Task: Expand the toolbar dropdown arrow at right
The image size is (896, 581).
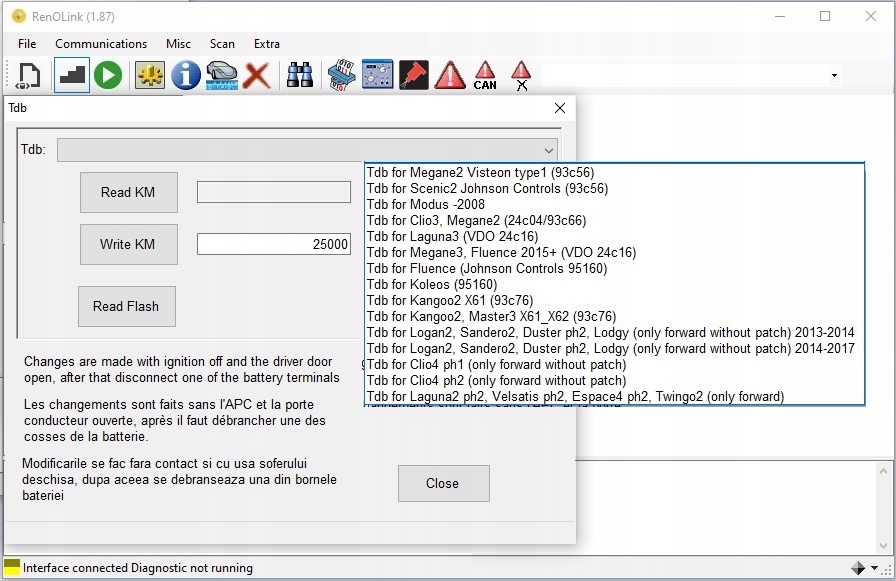Action: [x=834, y=75]
